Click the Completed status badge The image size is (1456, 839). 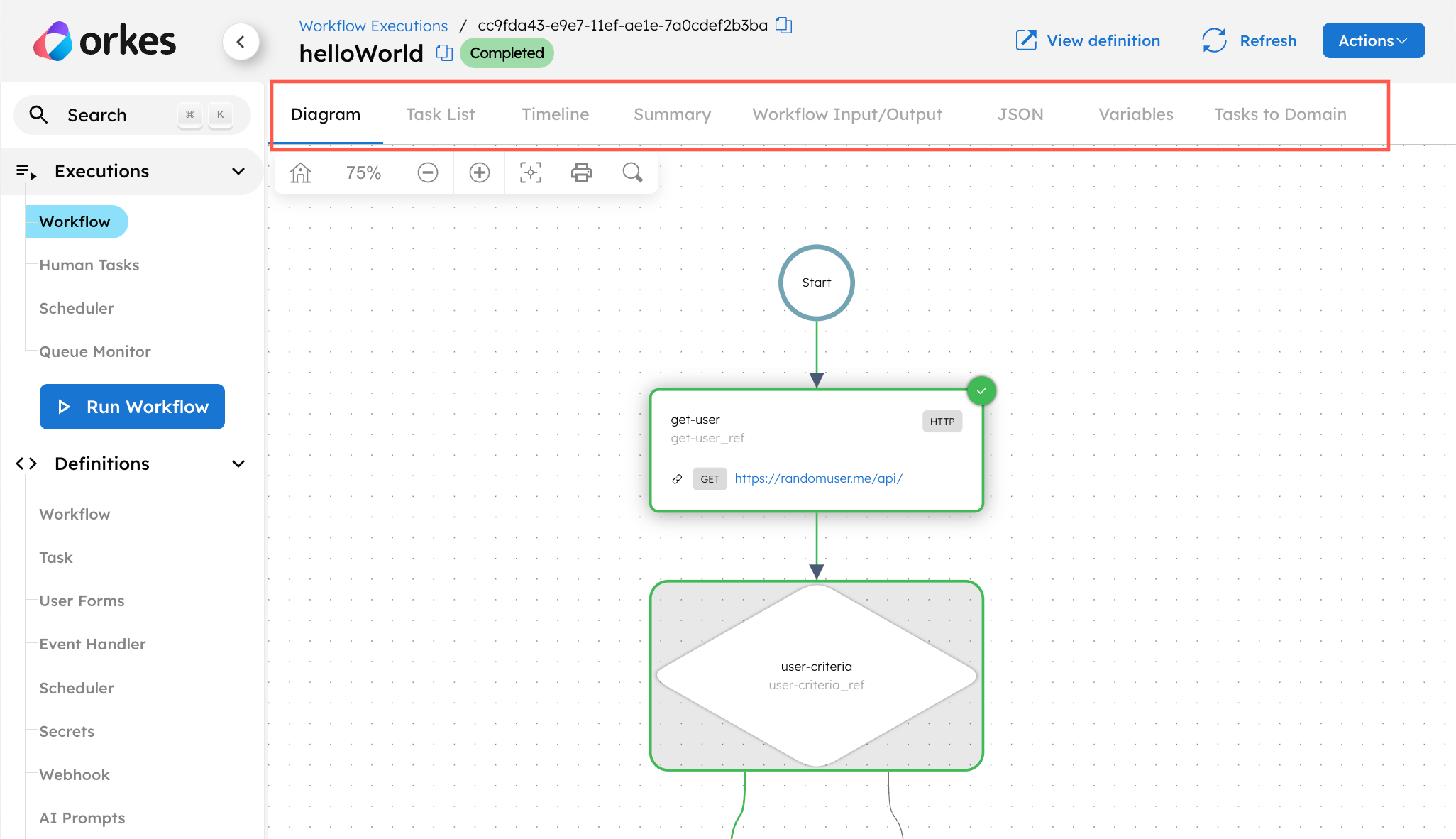point(507,53)
